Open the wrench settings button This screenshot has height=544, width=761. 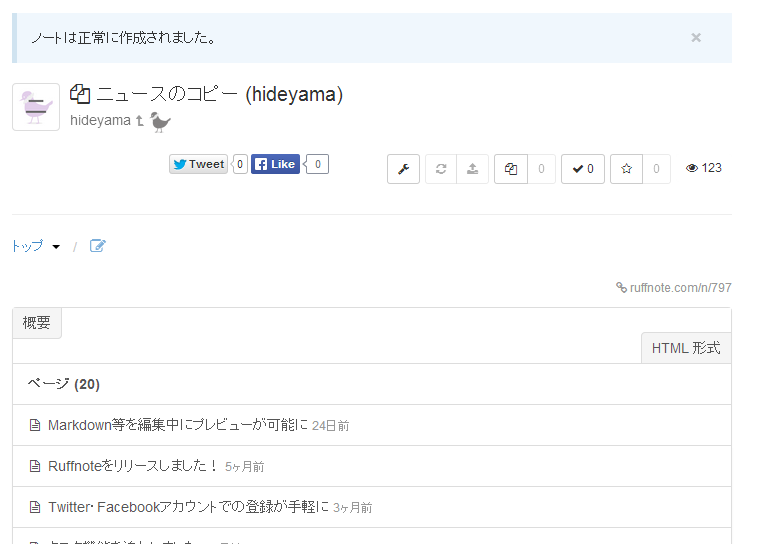[403, 169]
